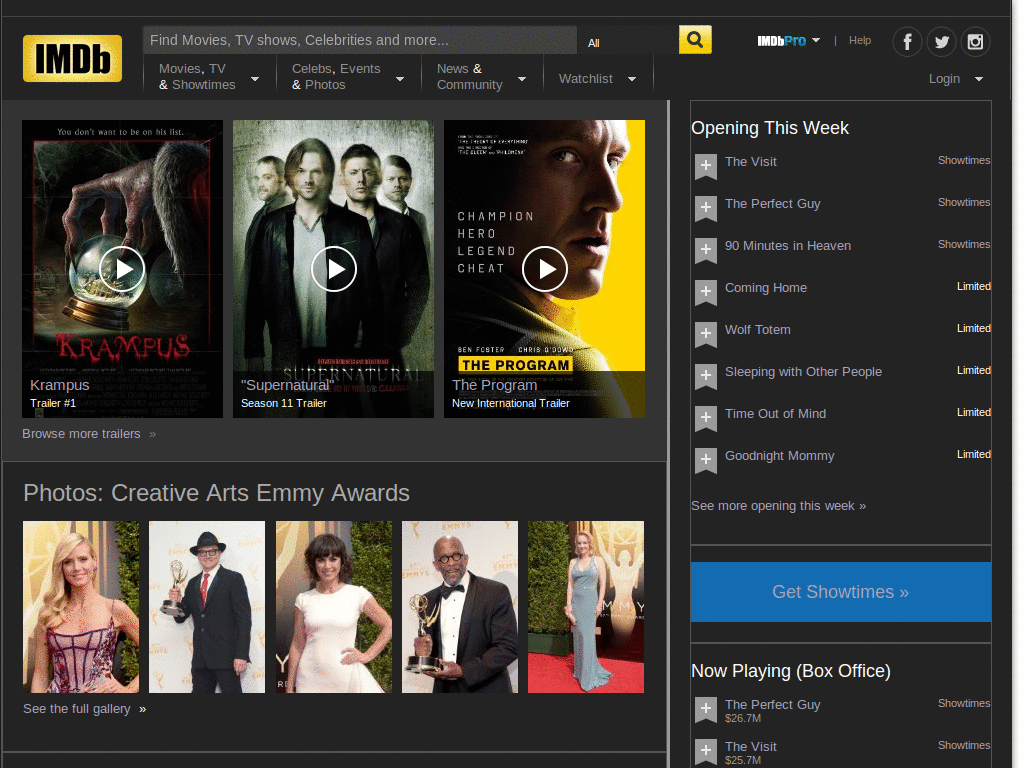This screenshot has height=768, width=1024.
Task: Click the yellow search magnifier icon
Action: (x=695, y=39)
